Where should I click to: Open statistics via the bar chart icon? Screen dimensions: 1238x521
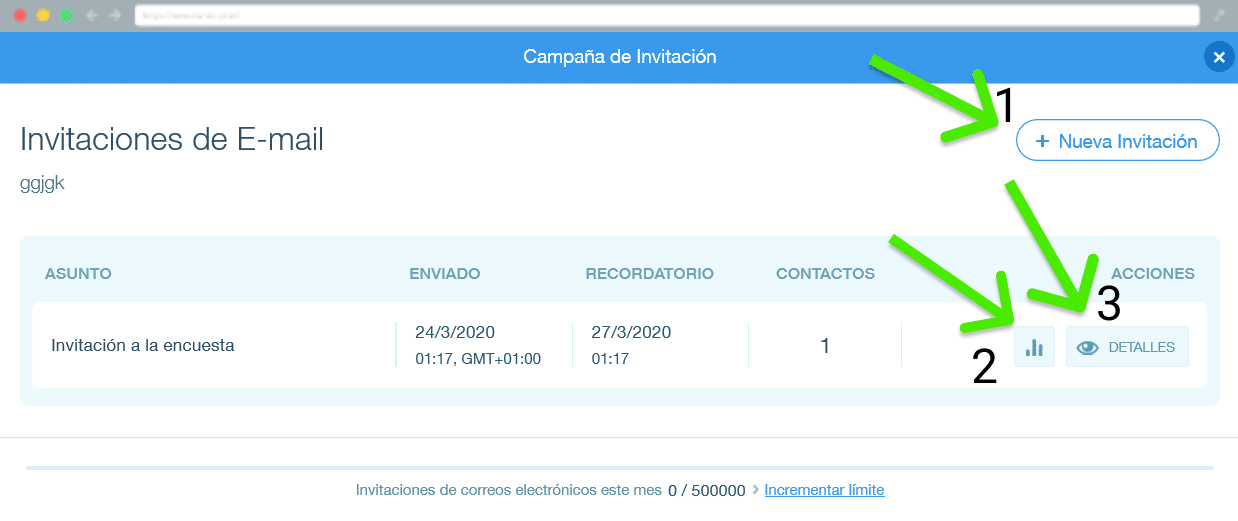coord(1034,347)
